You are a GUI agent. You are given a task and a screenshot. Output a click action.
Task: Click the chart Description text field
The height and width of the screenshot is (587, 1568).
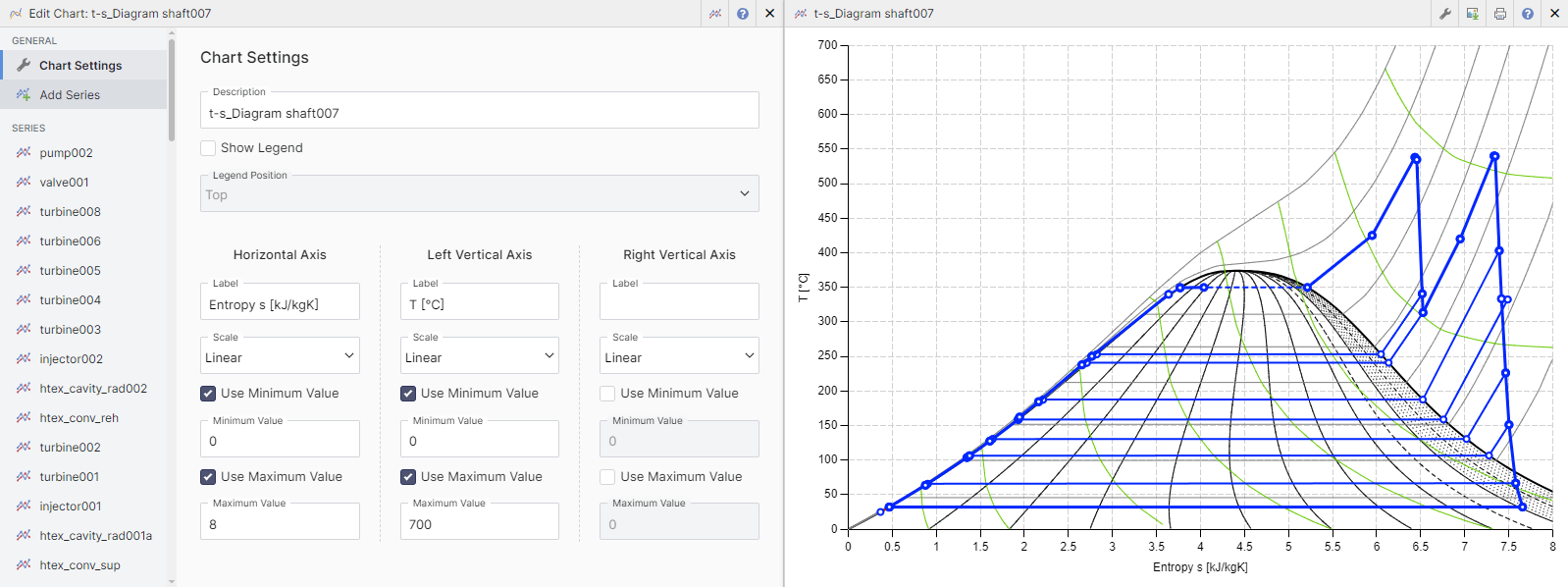pos(479,114)
